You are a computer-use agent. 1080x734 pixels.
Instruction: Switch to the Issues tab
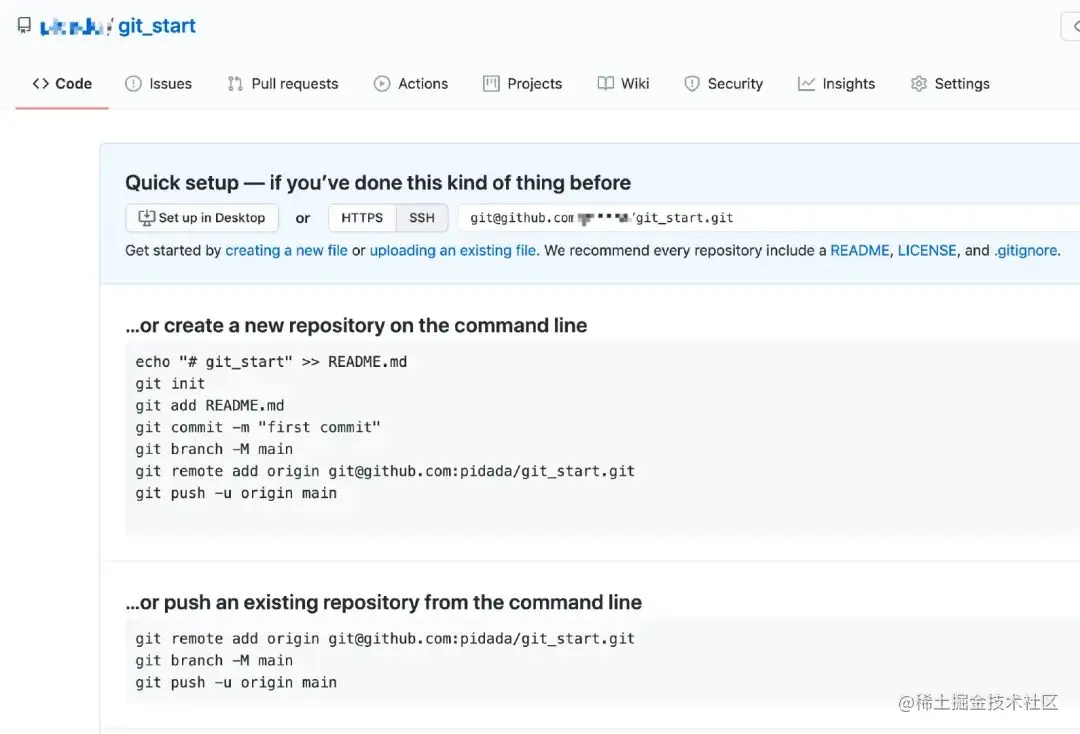158,83
